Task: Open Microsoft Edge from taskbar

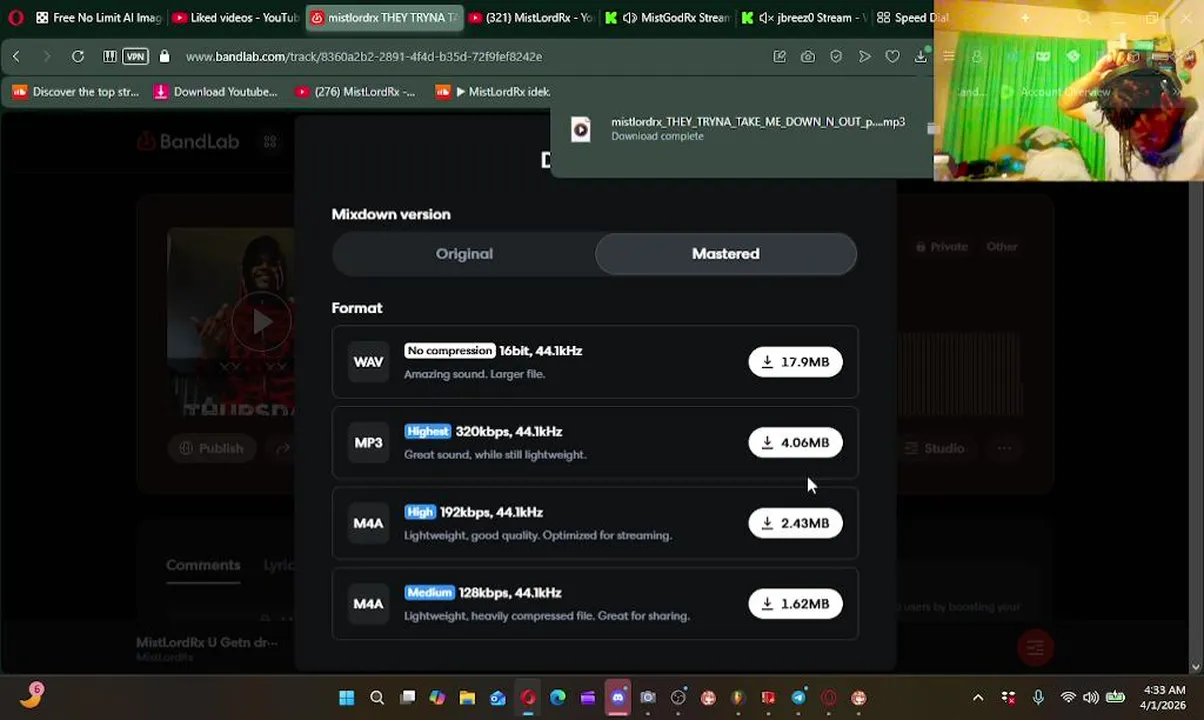Action: [558, 698]
